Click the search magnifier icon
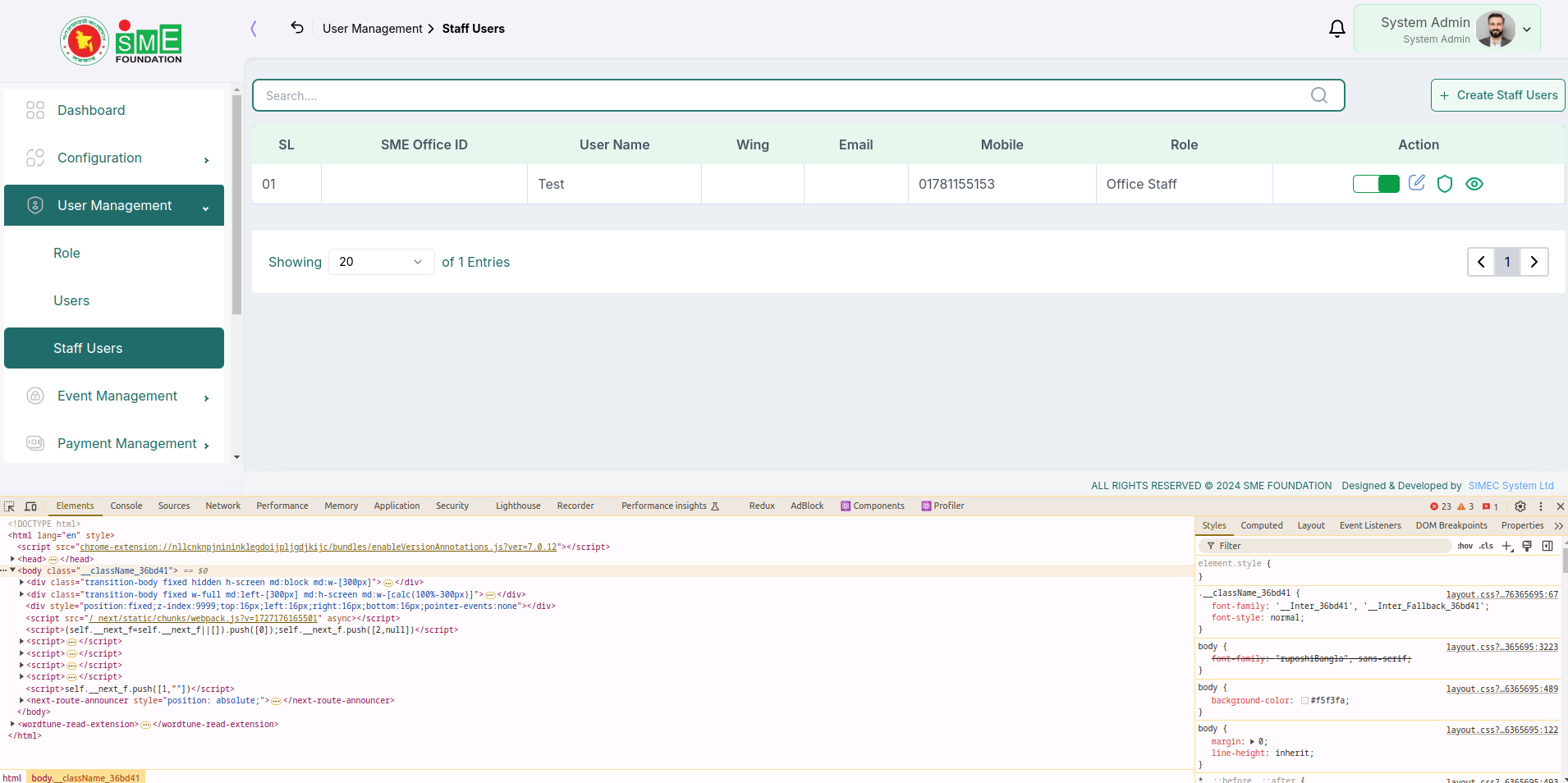This screenshot has width=1568, height=783. pos(1319,95)
